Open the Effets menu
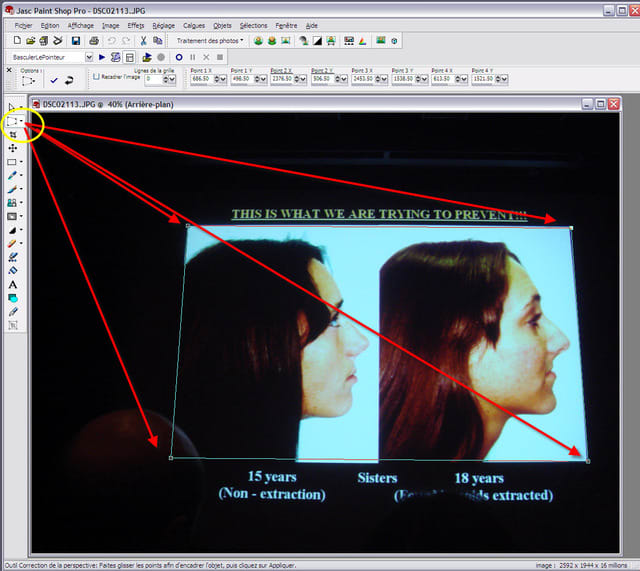Screen dimensions: 640x571 [136, 24]
